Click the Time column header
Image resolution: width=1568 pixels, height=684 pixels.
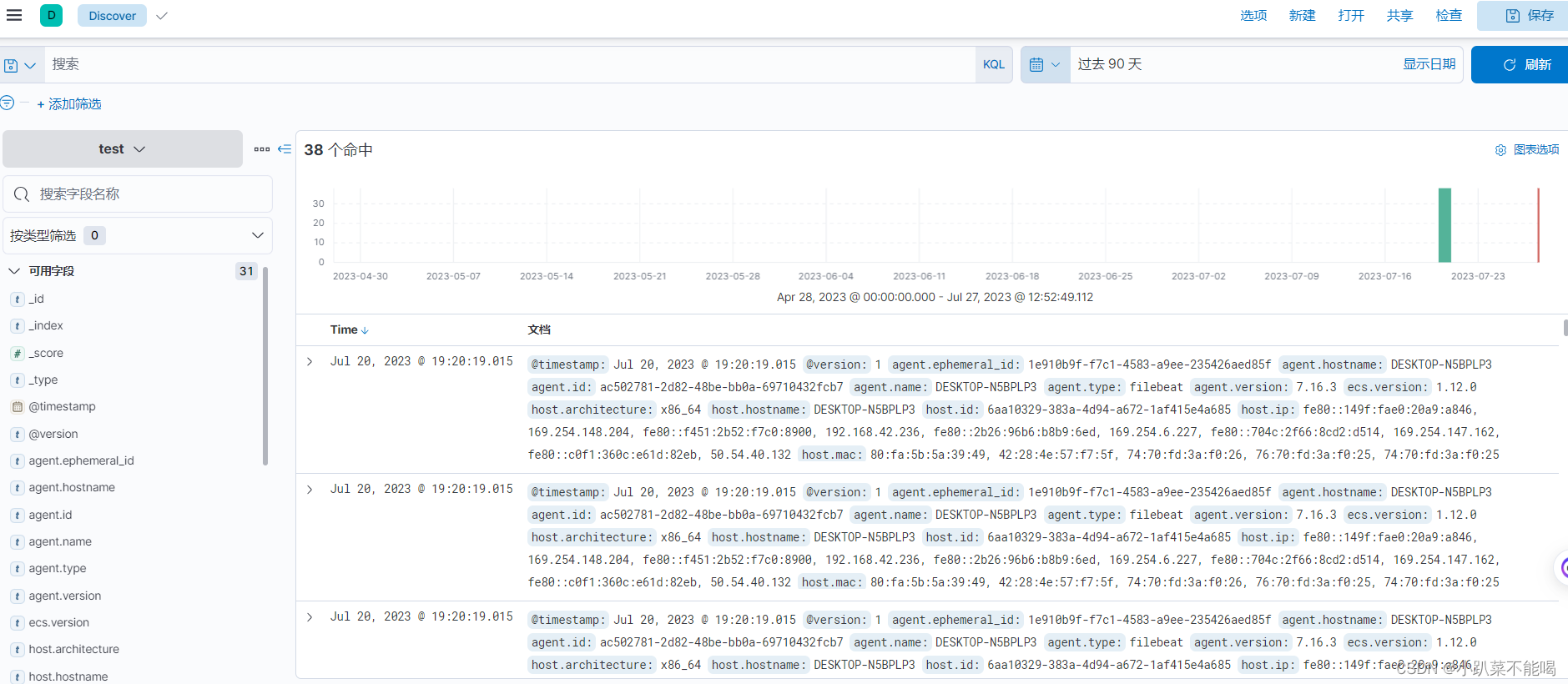344,330
